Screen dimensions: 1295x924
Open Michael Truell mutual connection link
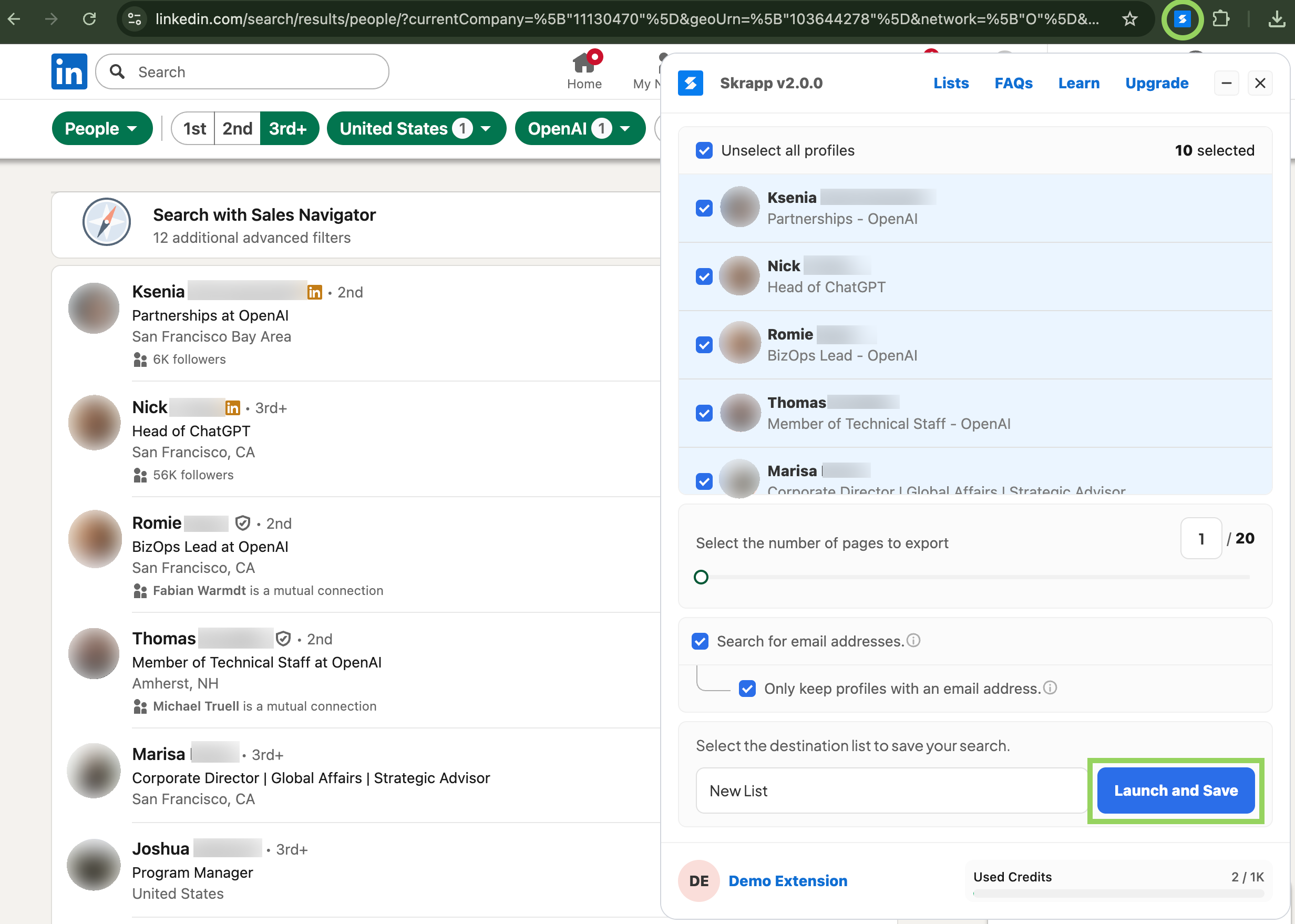[196, 706]
